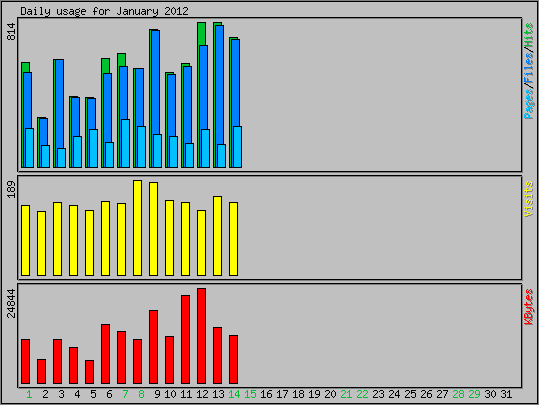Select day 18 on the date axis
Image resolution: width=539 pixels, height=405 pixels.
coord(298,394)
